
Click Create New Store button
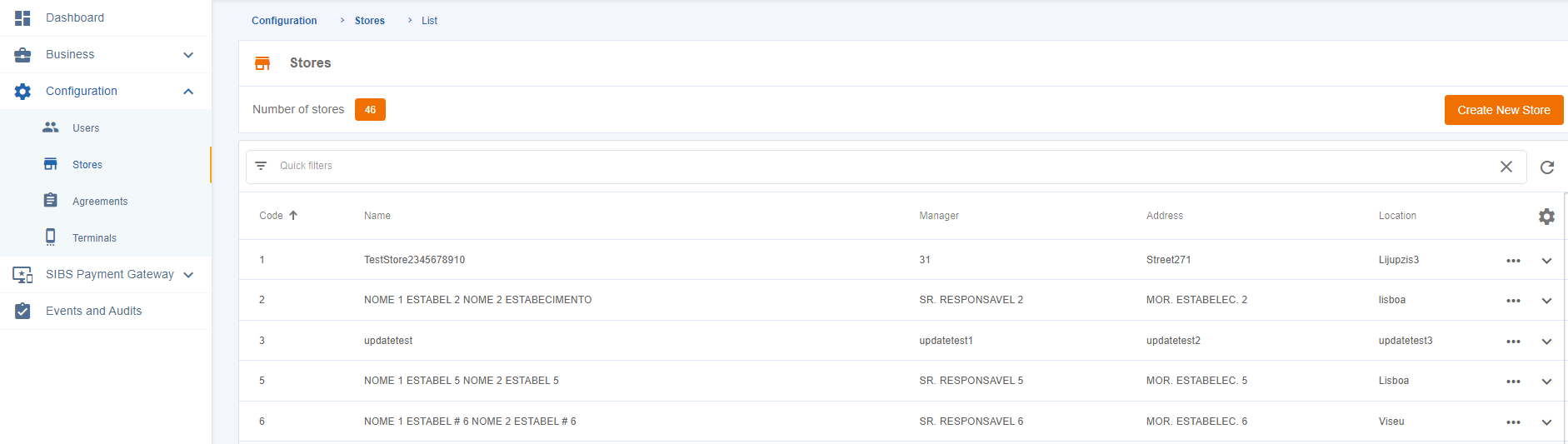click(x=1503, y=110)
